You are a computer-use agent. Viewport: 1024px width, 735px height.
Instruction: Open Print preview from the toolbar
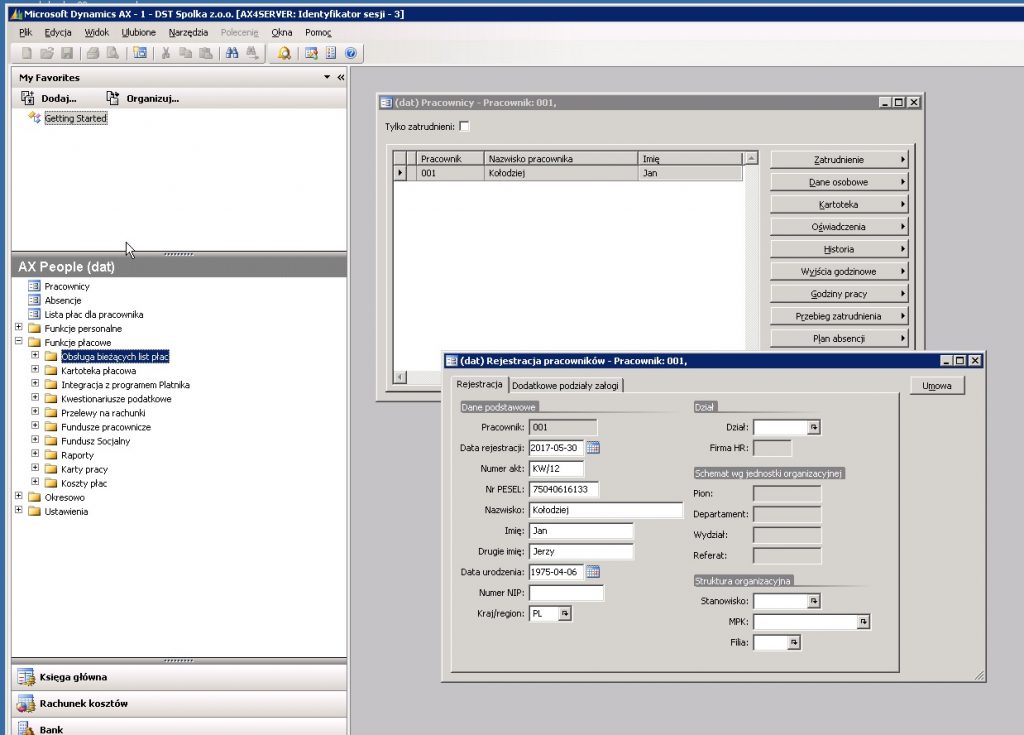click(x=113, y=53)
